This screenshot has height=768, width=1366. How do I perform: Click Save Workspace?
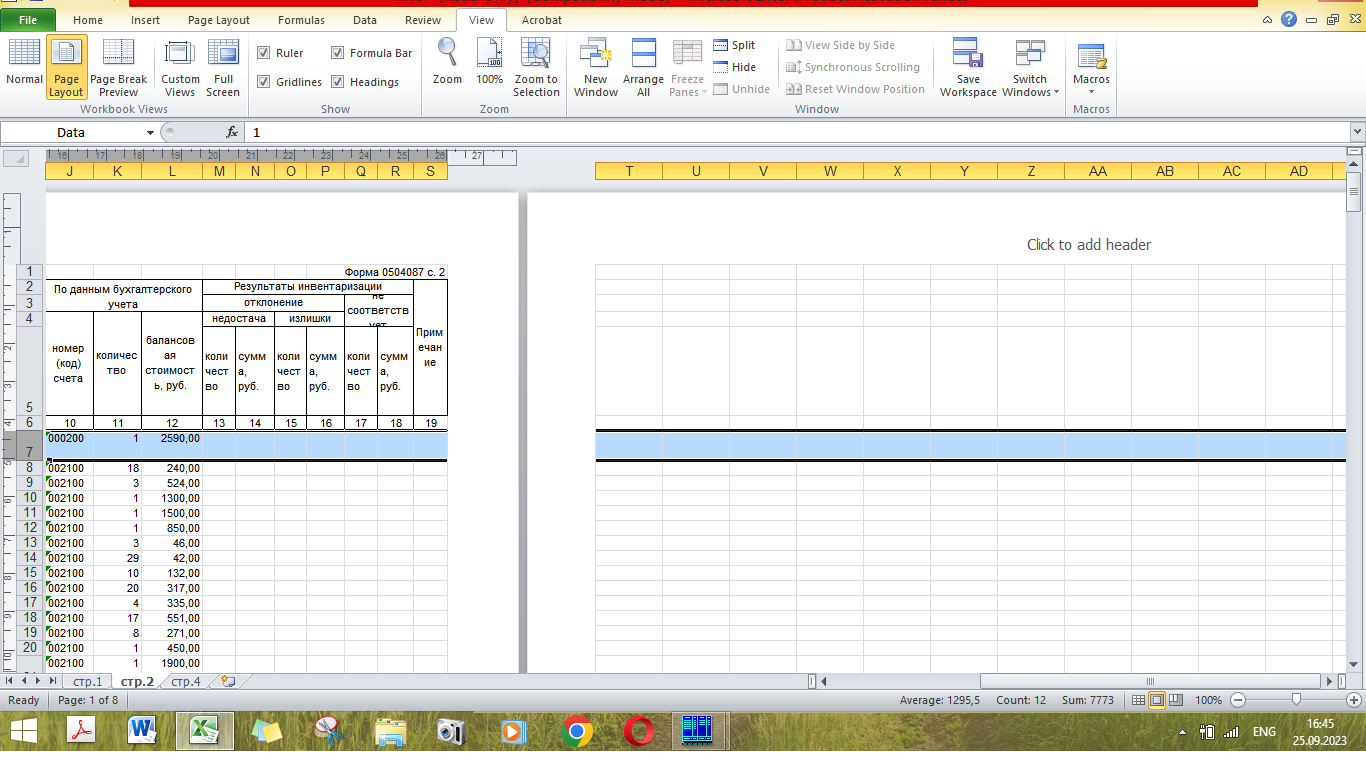(x=968, y=66)
